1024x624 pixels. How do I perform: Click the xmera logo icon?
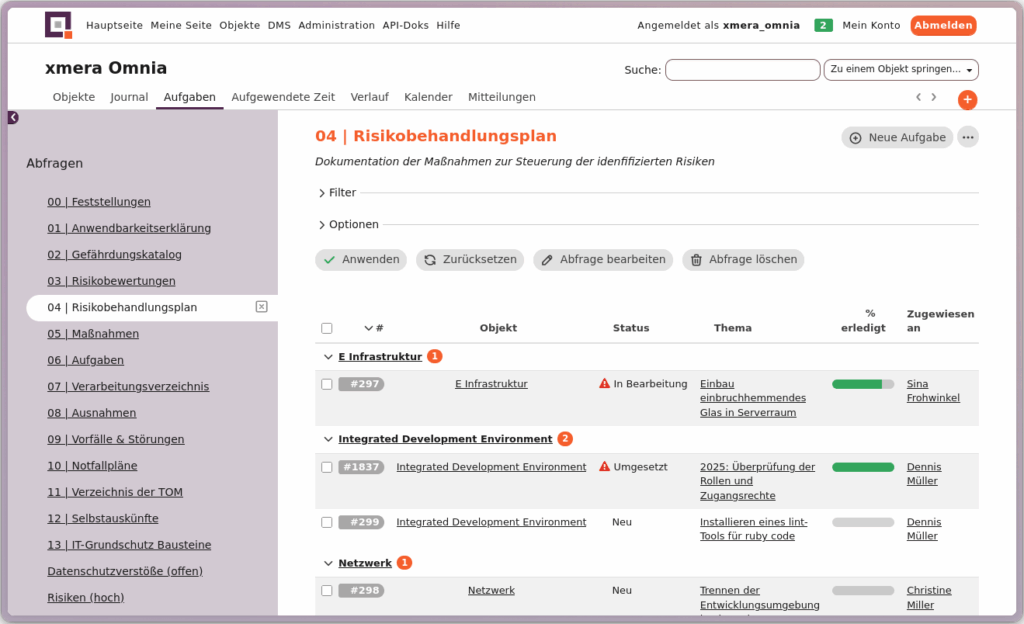59,25
